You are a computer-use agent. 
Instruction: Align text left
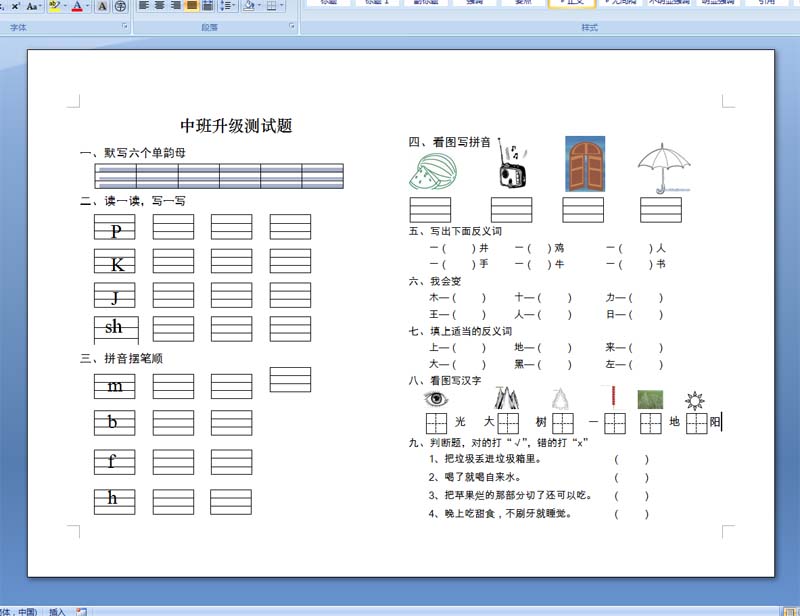click(x=144, y=5)
